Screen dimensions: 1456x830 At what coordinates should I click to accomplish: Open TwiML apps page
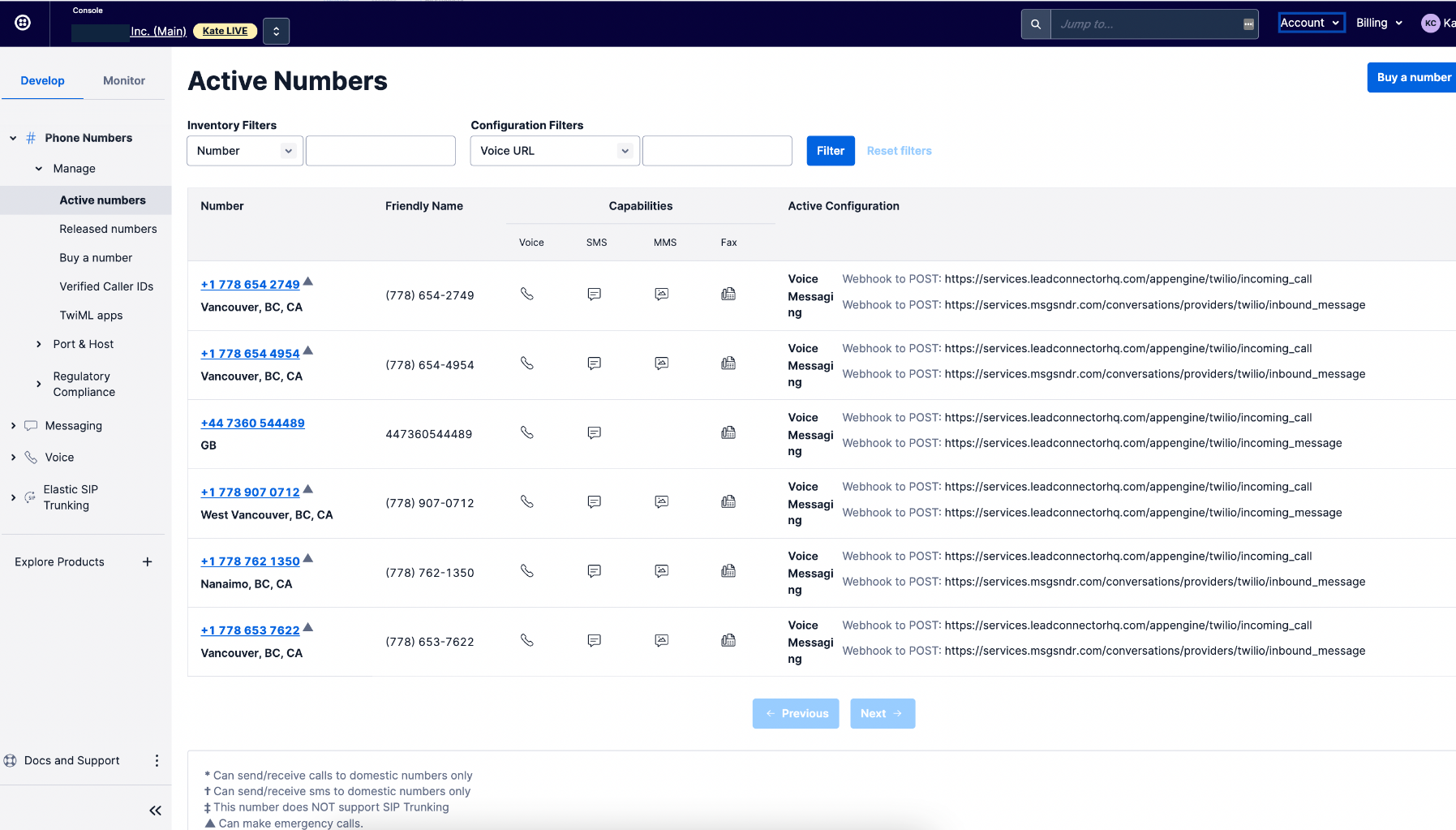coord(91,316)
